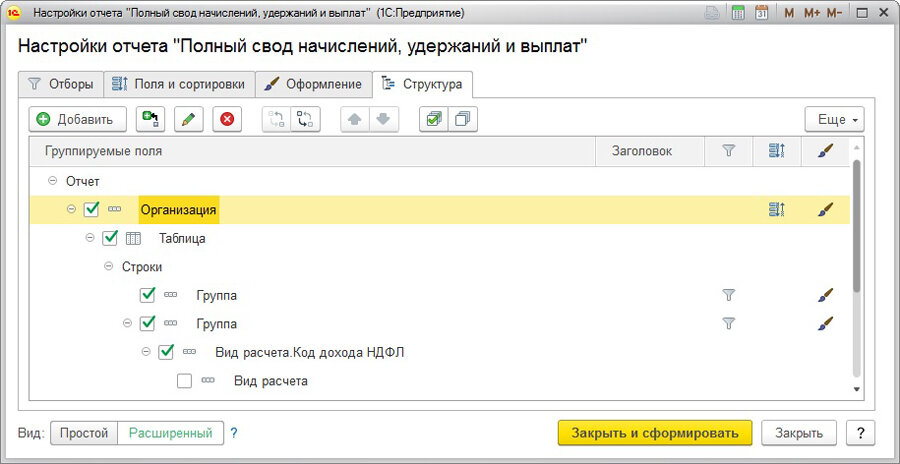The width and height of the screenshot is (900, 464).
Task: Click the Закрыть button
Action: click(x=799, y=433)
